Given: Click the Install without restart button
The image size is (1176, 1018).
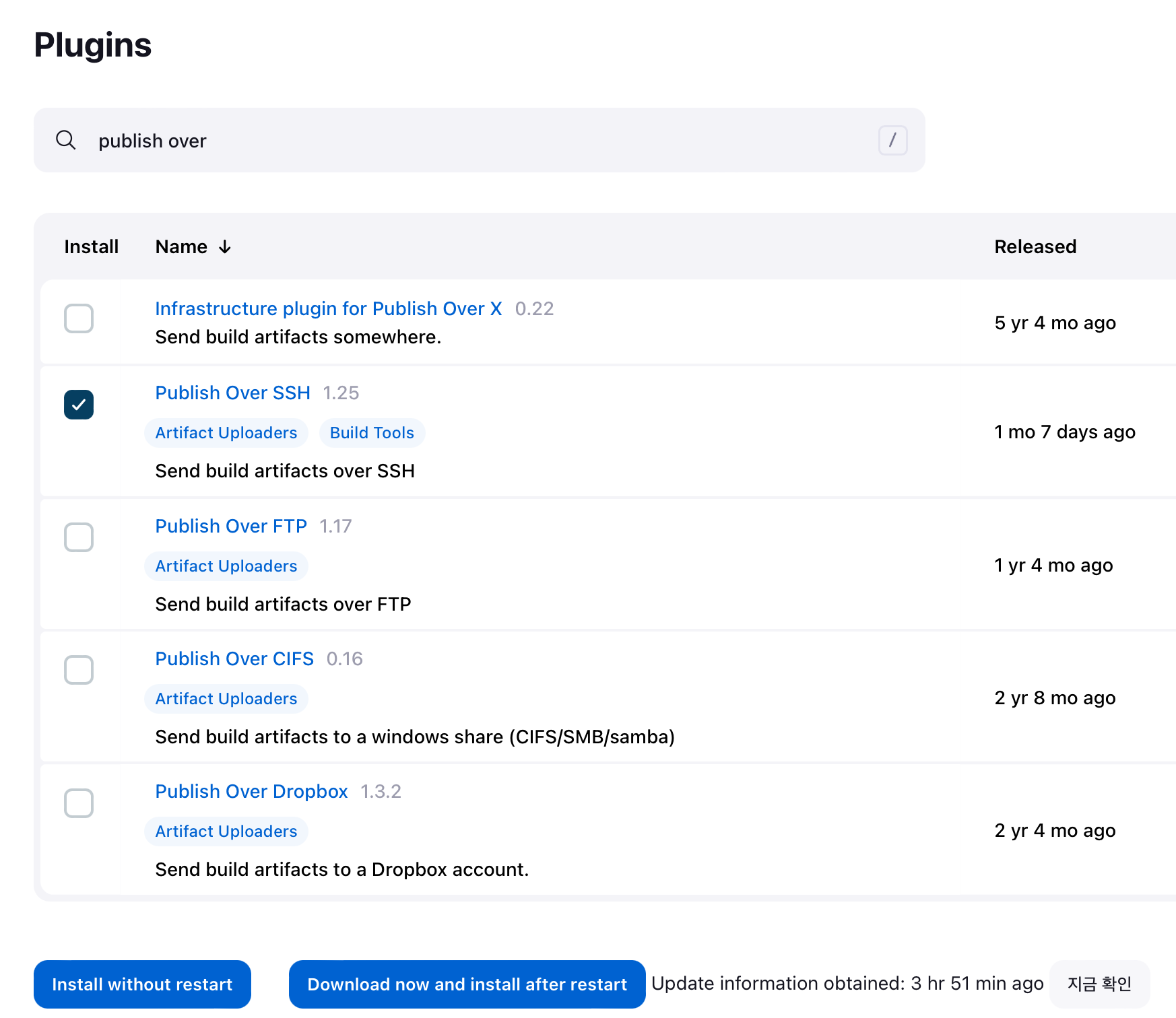Looking at the screenshot, I should [x=142, y=984].
